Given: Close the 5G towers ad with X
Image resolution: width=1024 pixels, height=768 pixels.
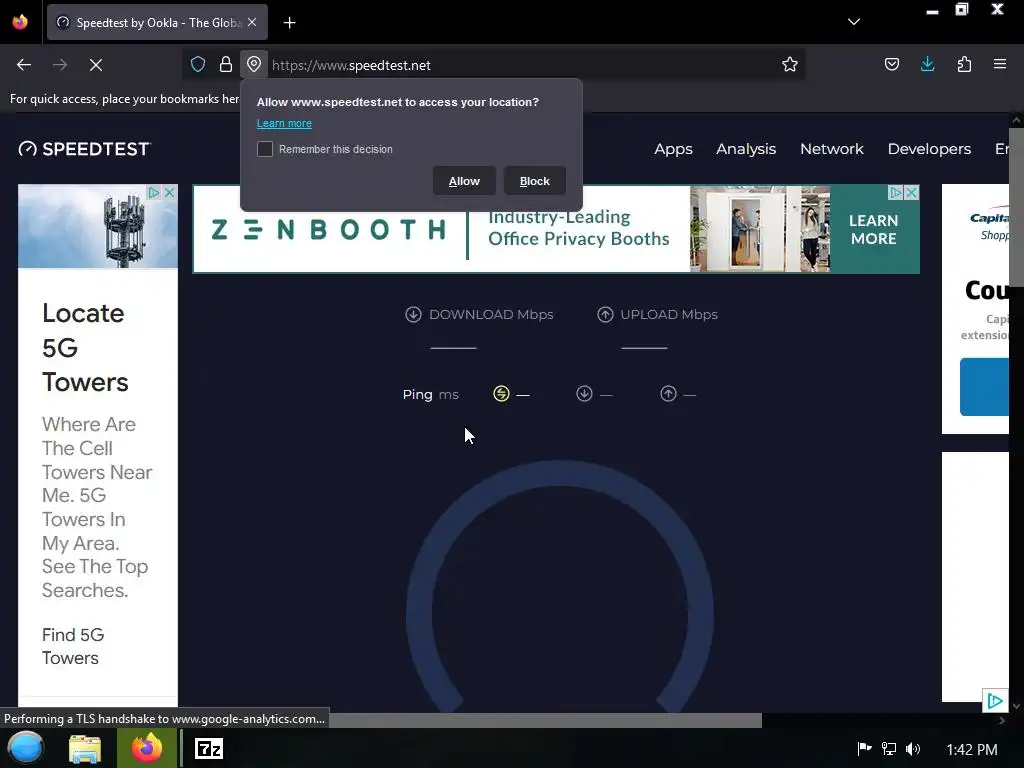Looking at the screenshot, I should coord(169,192).
